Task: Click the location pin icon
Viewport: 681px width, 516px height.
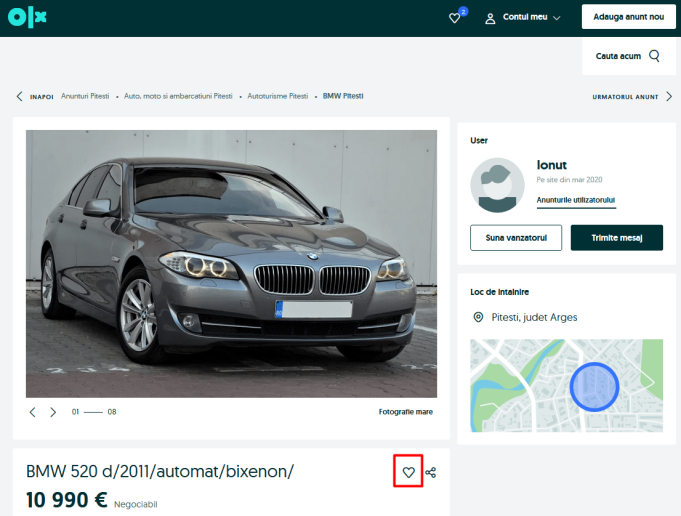Action: (478, 318)
